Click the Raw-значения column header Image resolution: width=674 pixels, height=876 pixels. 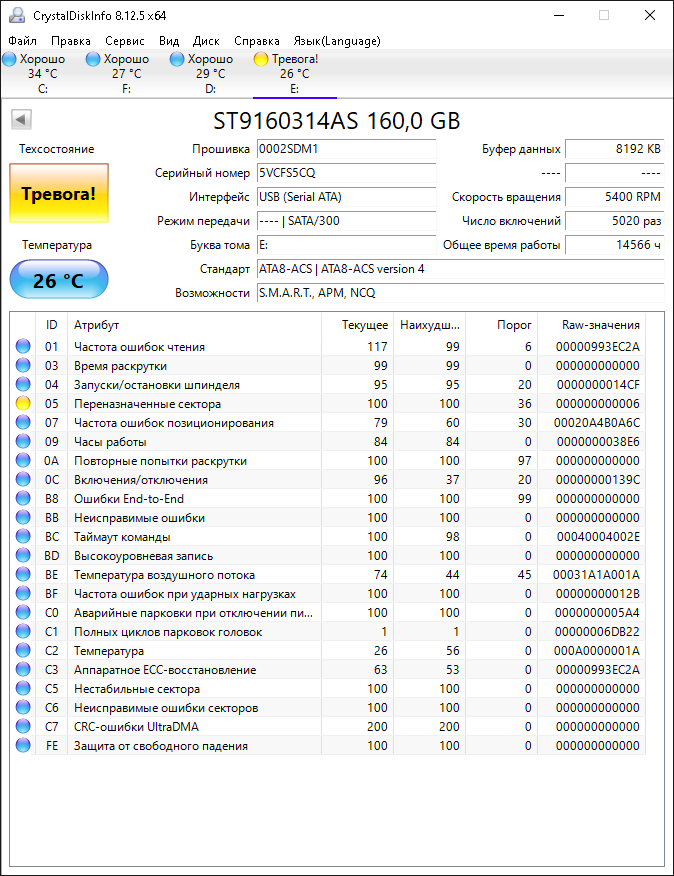tap(602, 325)
